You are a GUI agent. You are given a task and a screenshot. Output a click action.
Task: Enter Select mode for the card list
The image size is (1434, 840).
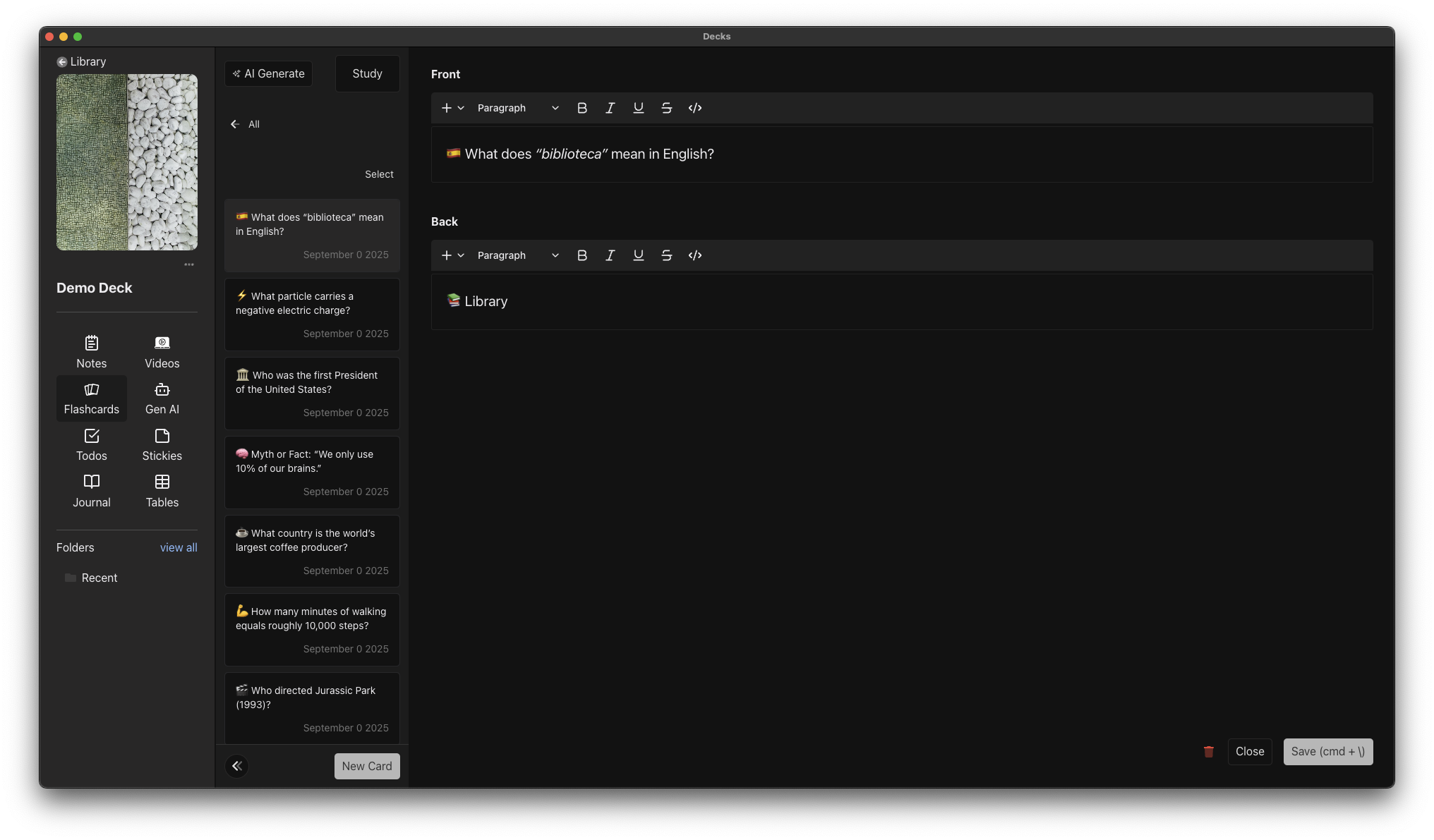click(379, 174)
